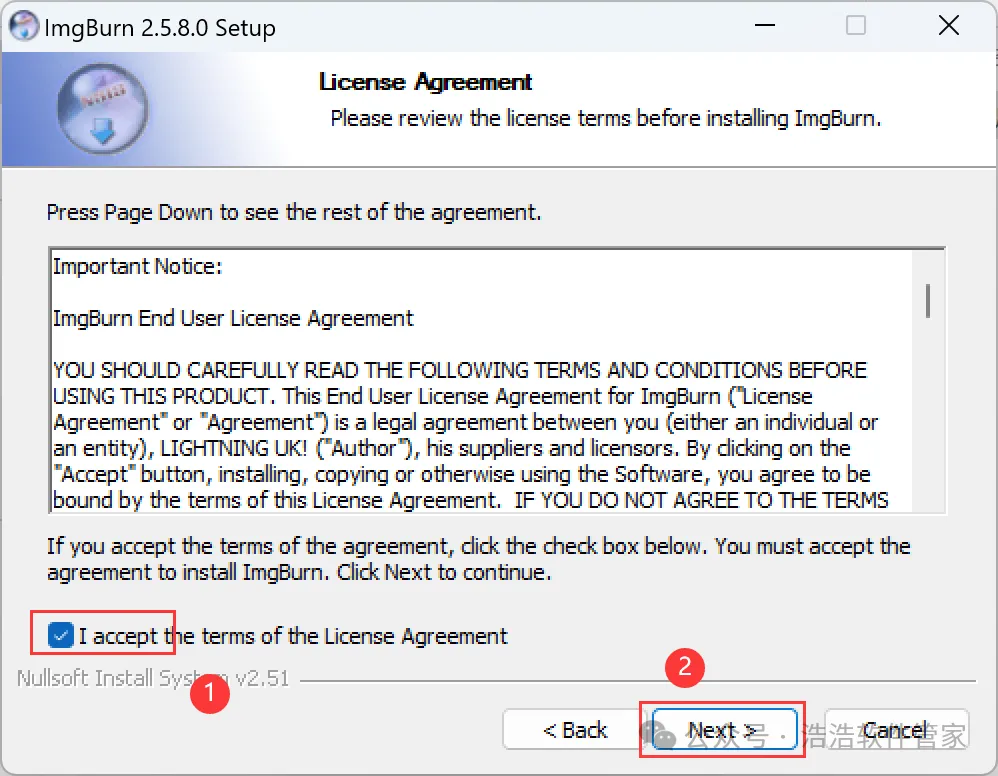This screenshot has width=998, height=776.
Task: Select 'ImgBurn End User License Agreement' line
Action: [233, 318]
